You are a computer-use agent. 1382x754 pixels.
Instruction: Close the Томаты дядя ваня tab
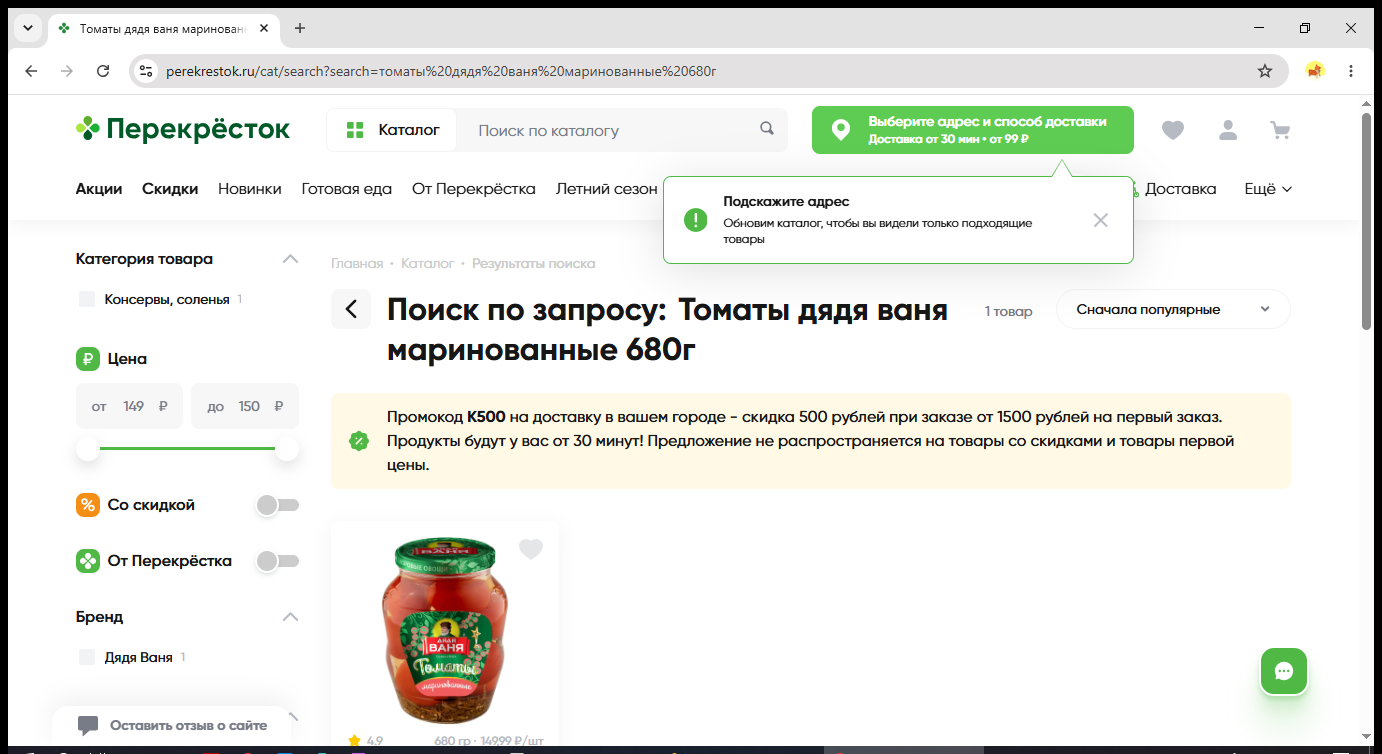[x=264, y=28]
